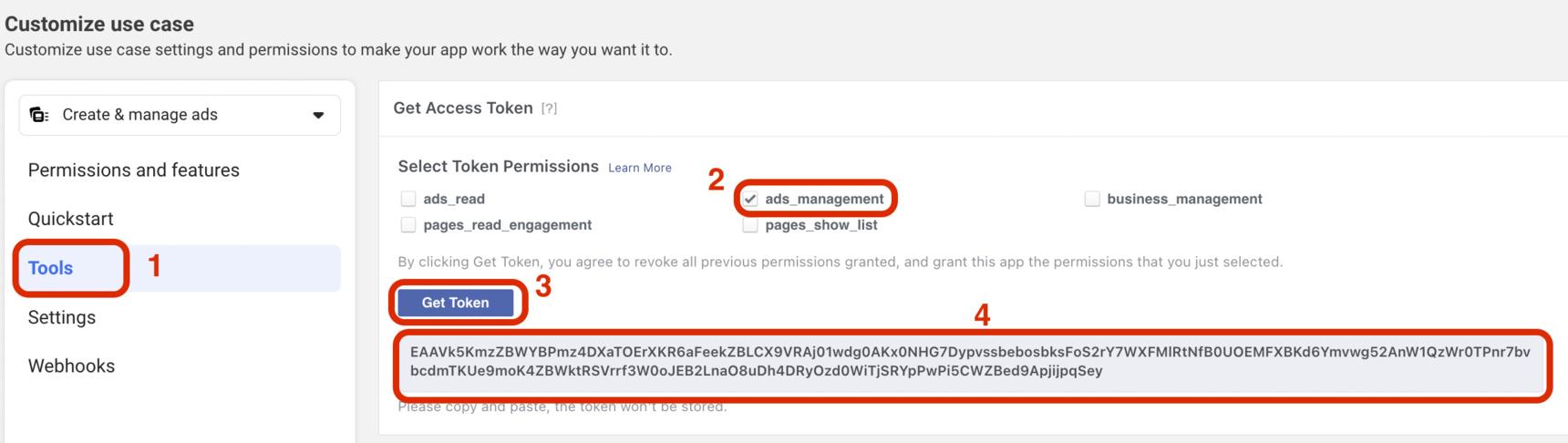The width and height of the screenshot is (1568, 443).
Task: Enable pages_read_engagement permission
Action: 408,225
